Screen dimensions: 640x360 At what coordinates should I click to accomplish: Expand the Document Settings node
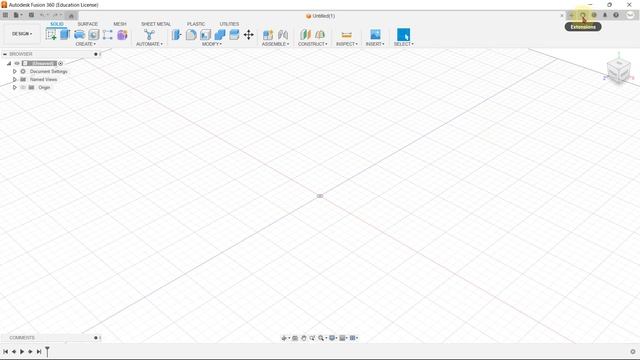click(15, 71)
